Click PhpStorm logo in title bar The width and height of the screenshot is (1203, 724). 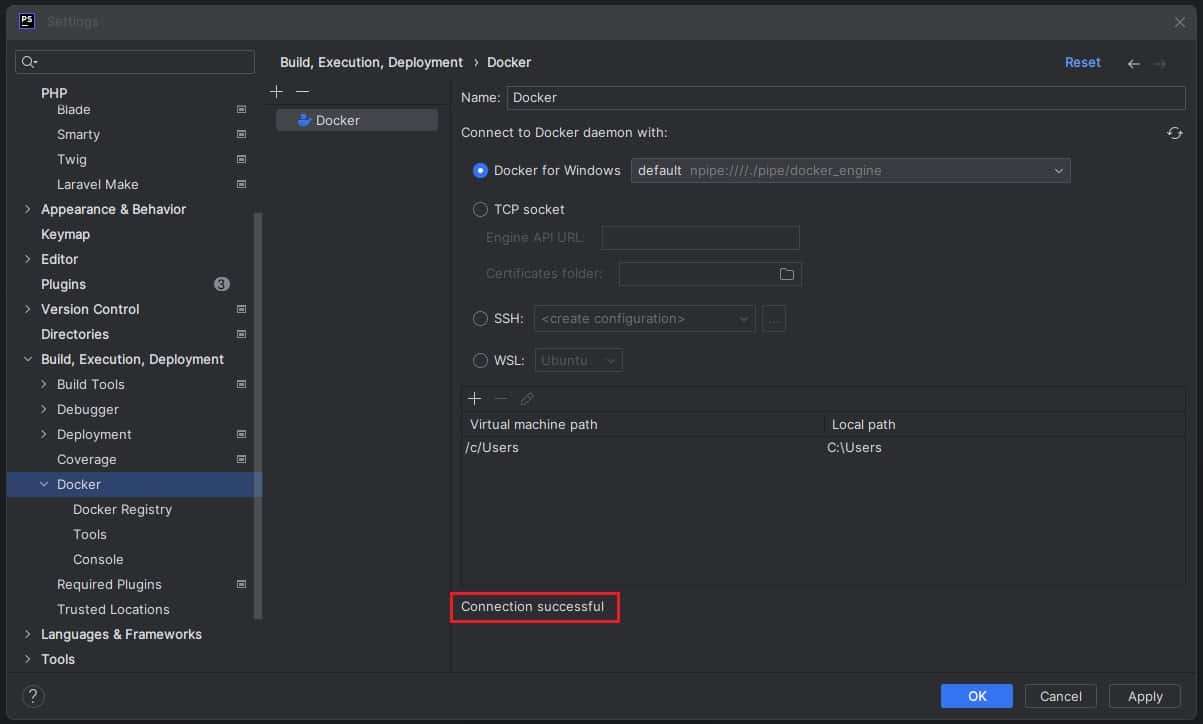27,21
